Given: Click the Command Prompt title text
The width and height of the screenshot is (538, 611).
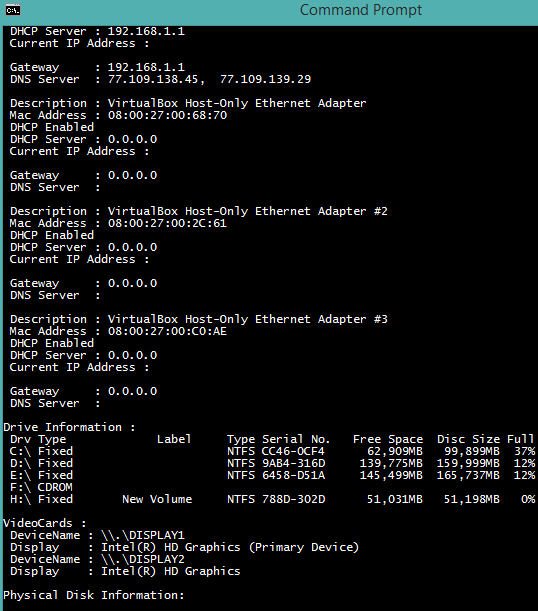Looking at the screenshot, I should (x=361, y=10).
